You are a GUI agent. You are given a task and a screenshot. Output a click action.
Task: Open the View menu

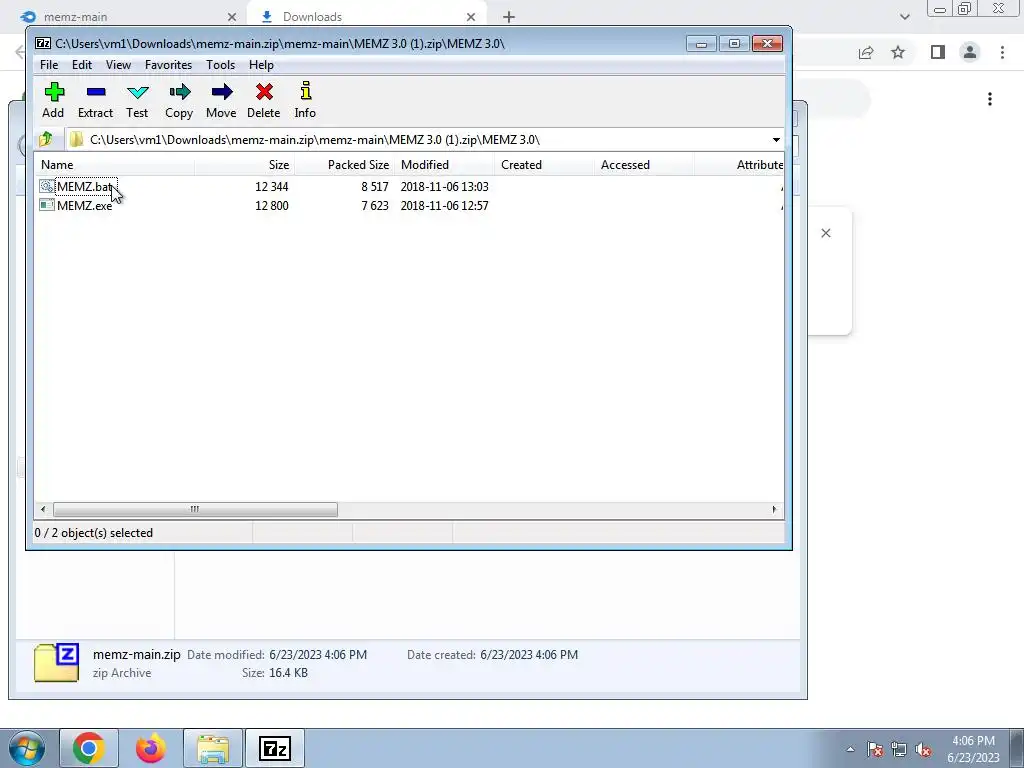(118, 65)
